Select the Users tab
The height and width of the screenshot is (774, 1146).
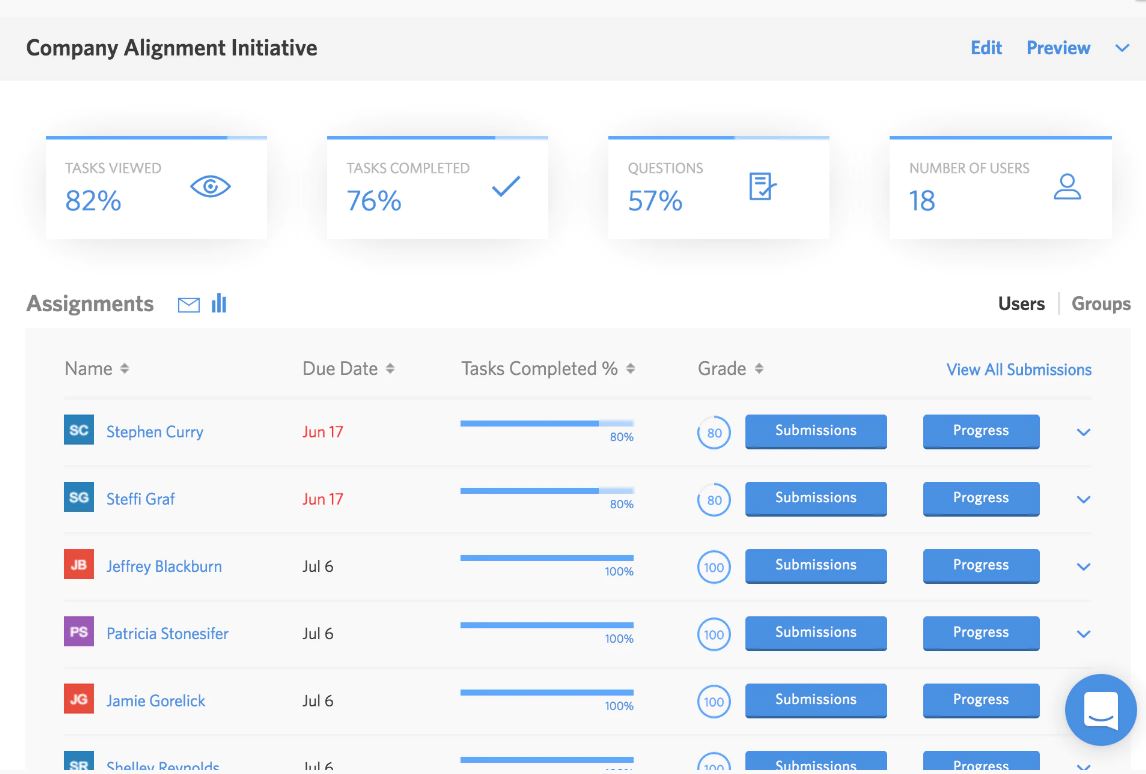(x=1021, y=303)
